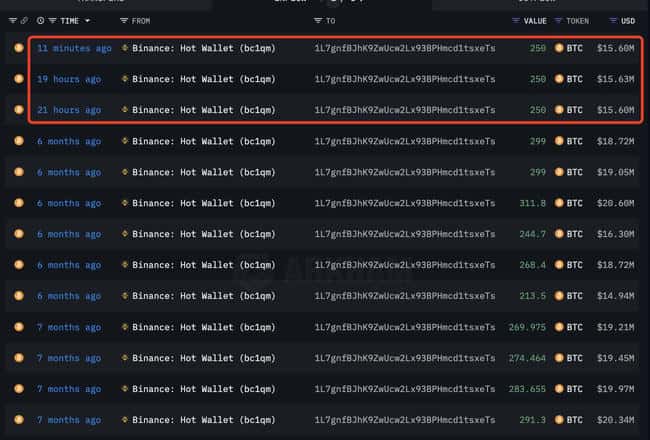Open the "19 hours ago" transaction link
This screenshot has width=650, height=440.
pos(68,79)
